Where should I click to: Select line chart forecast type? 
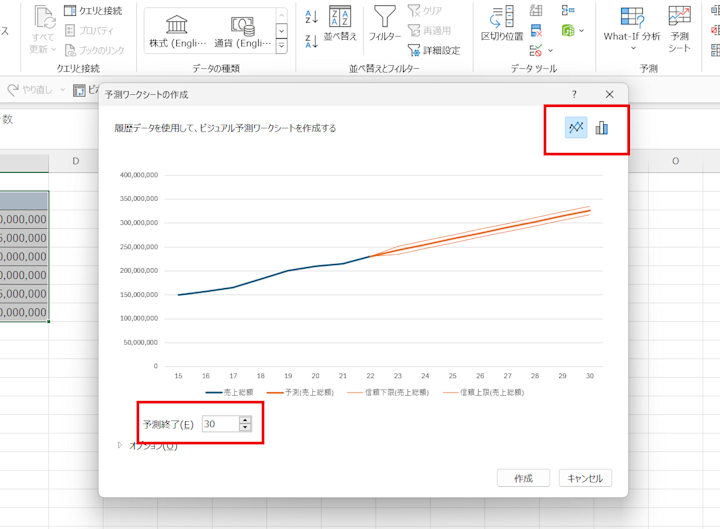[576, 128]
